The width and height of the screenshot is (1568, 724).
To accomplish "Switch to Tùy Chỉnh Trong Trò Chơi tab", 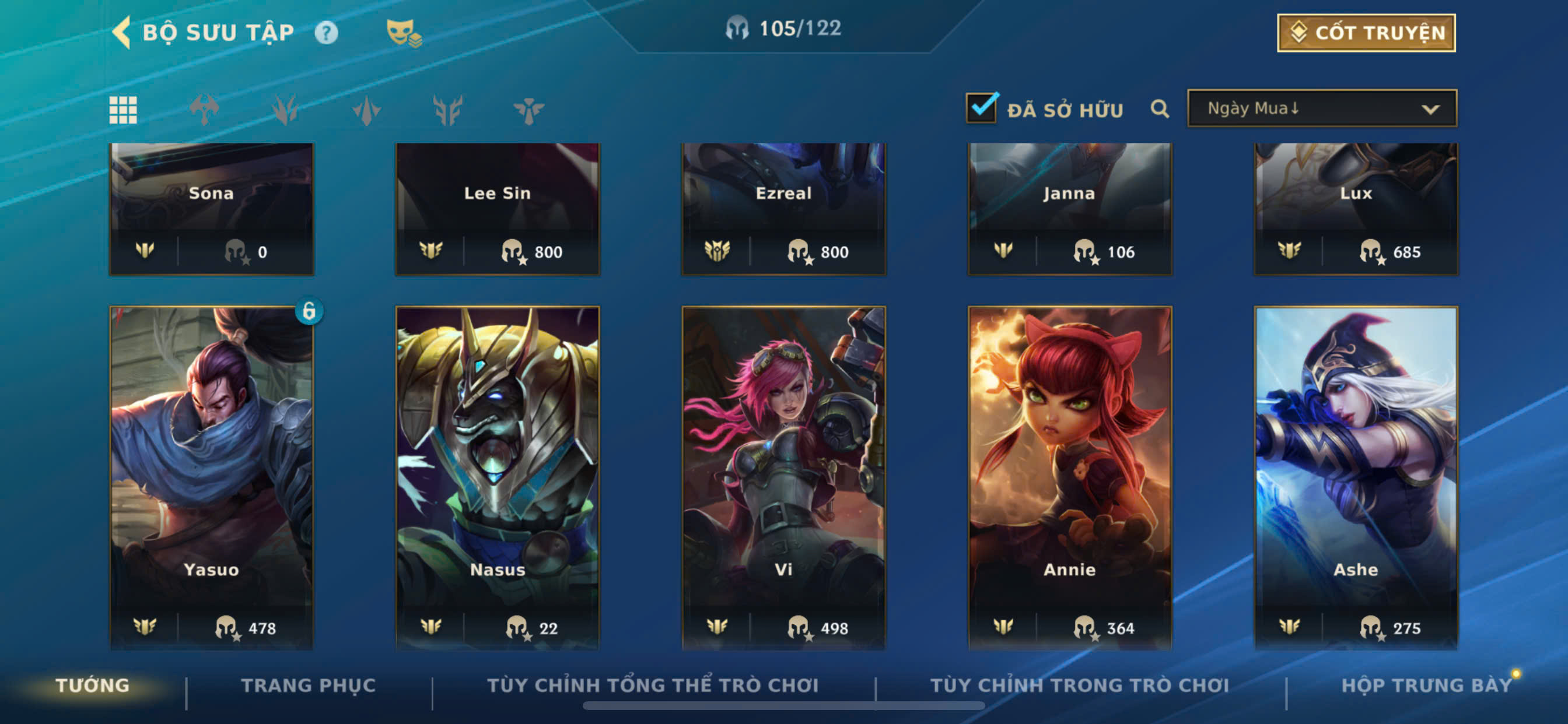I will click(1080, 685).
